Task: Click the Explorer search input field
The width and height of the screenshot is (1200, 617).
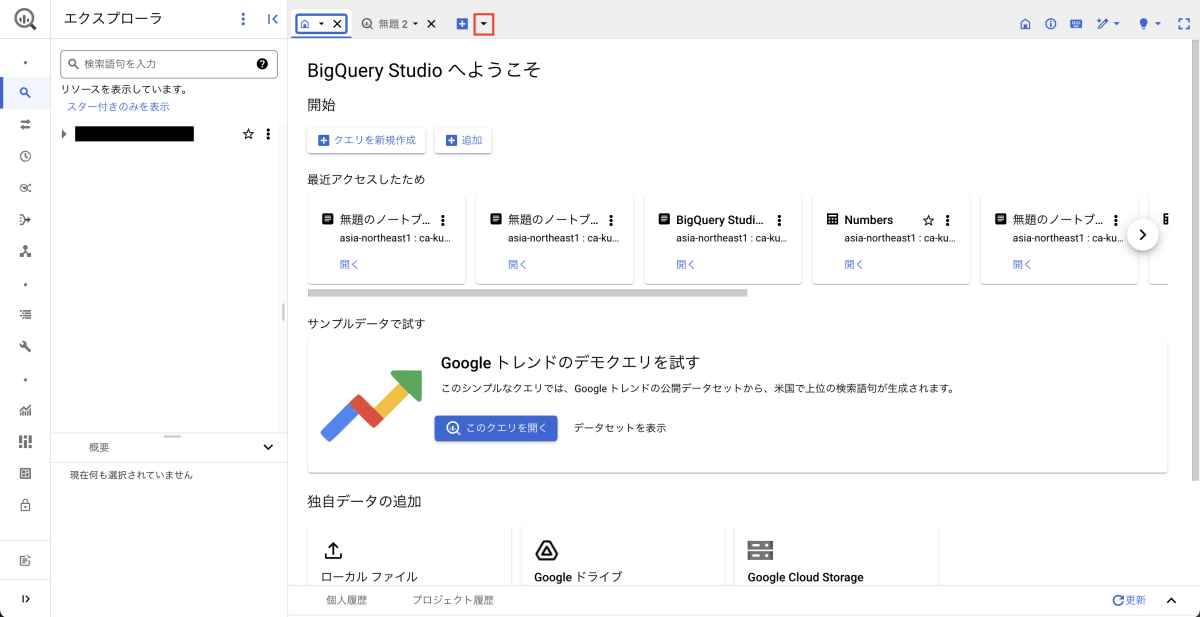Action: 169,64
